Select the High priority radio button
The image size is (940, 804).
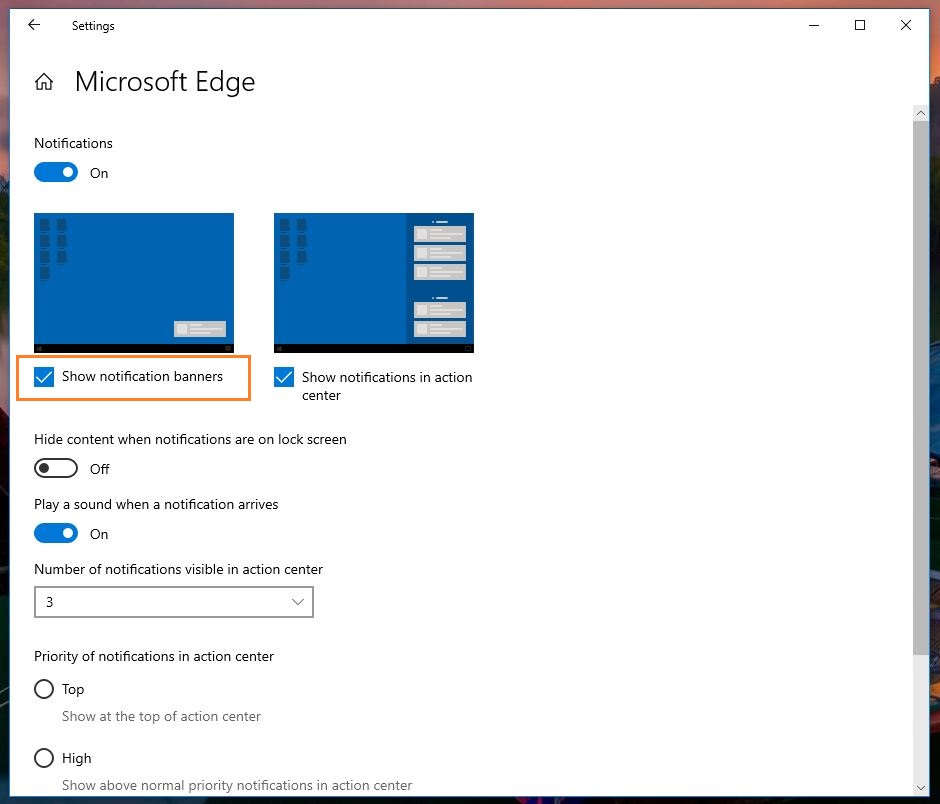coord(44,758)
